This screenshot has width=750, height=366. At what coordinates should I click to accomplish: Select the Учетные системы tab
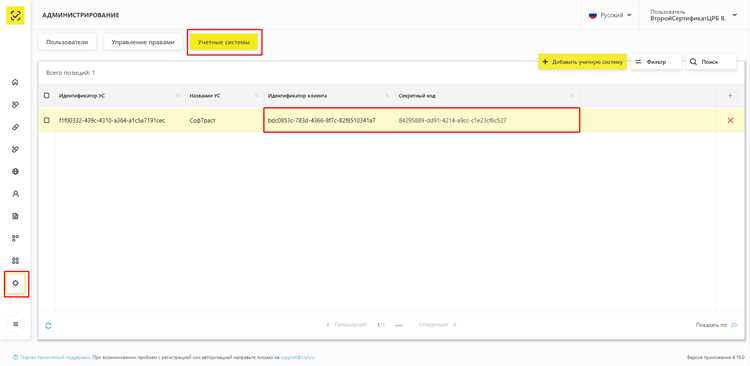coord(224,43)
